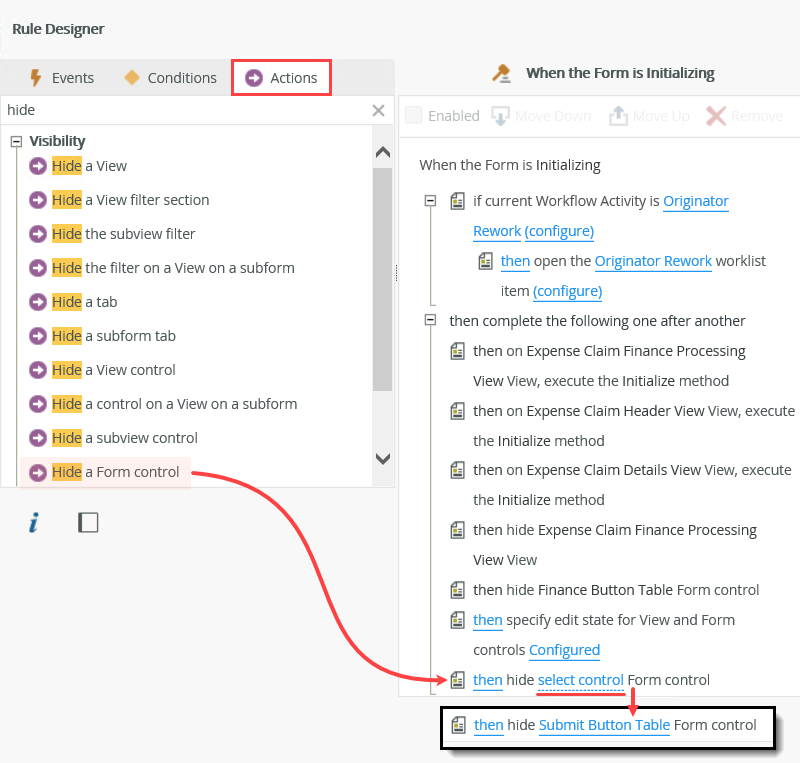Click the Conditions tab diamond icon

pos(131,77)
